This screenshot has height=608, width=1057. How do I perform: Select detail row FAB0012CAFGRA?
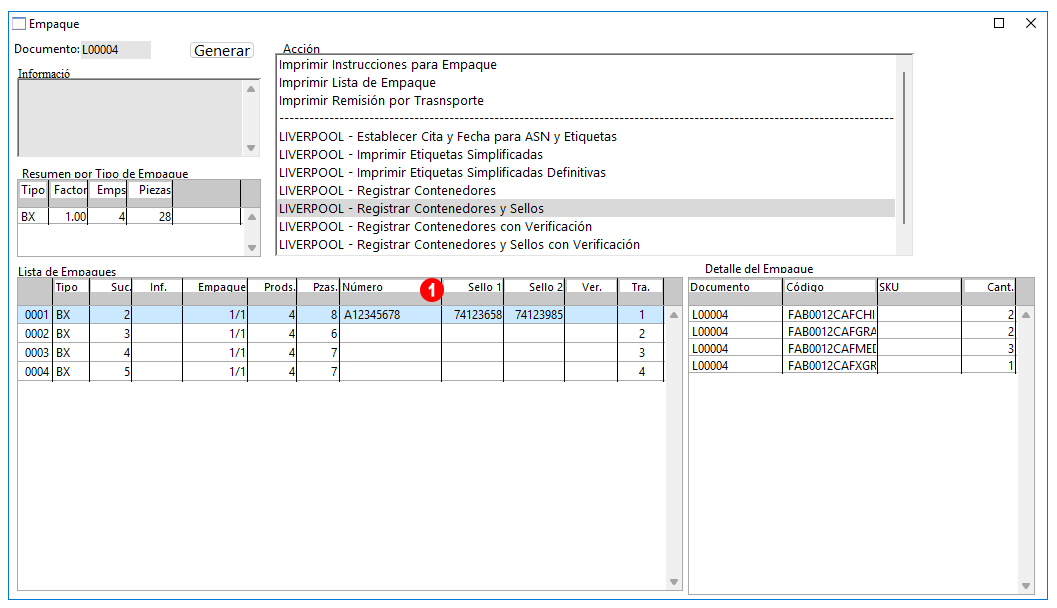(852, 332)
